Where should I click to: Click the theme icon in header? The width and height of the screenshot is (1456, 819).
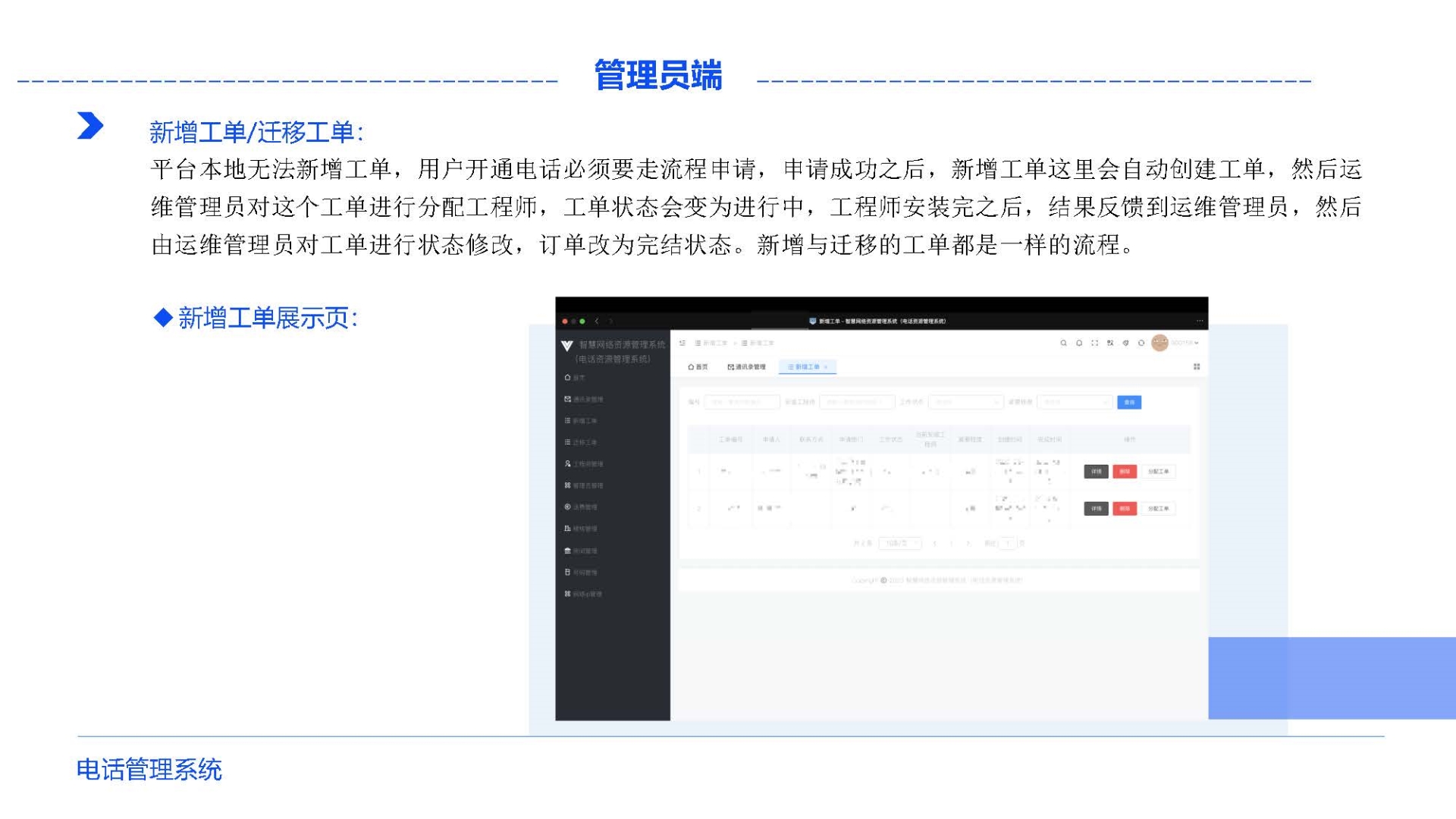pos(1125,344)
